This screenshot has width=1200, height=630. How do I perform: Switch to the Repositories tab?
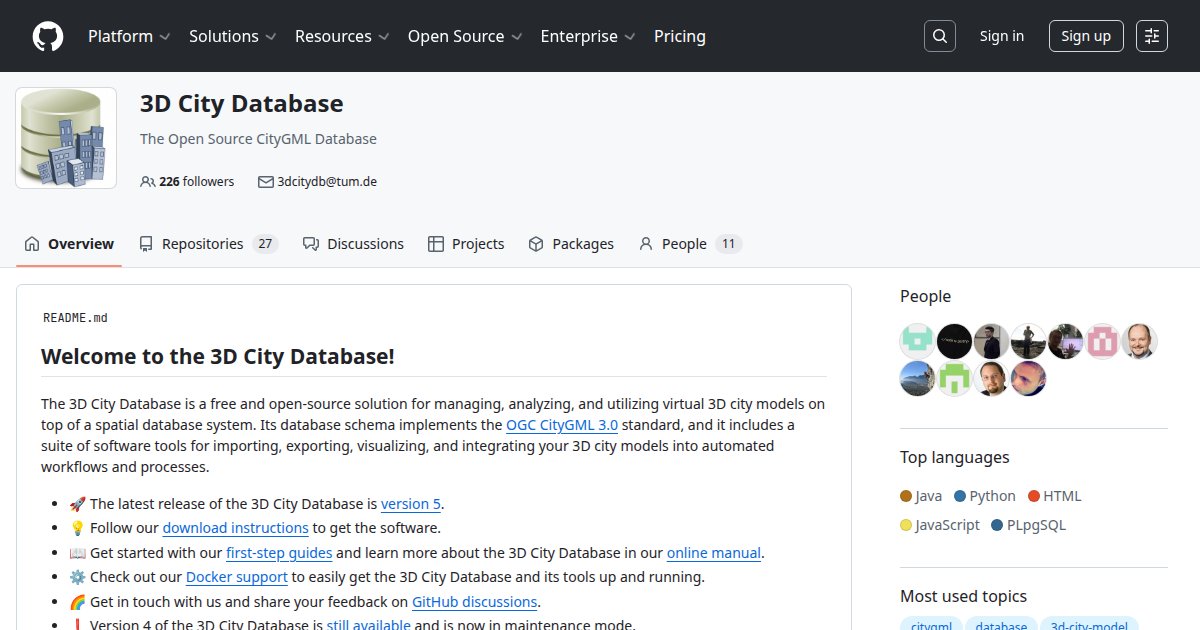pos(208,244)
